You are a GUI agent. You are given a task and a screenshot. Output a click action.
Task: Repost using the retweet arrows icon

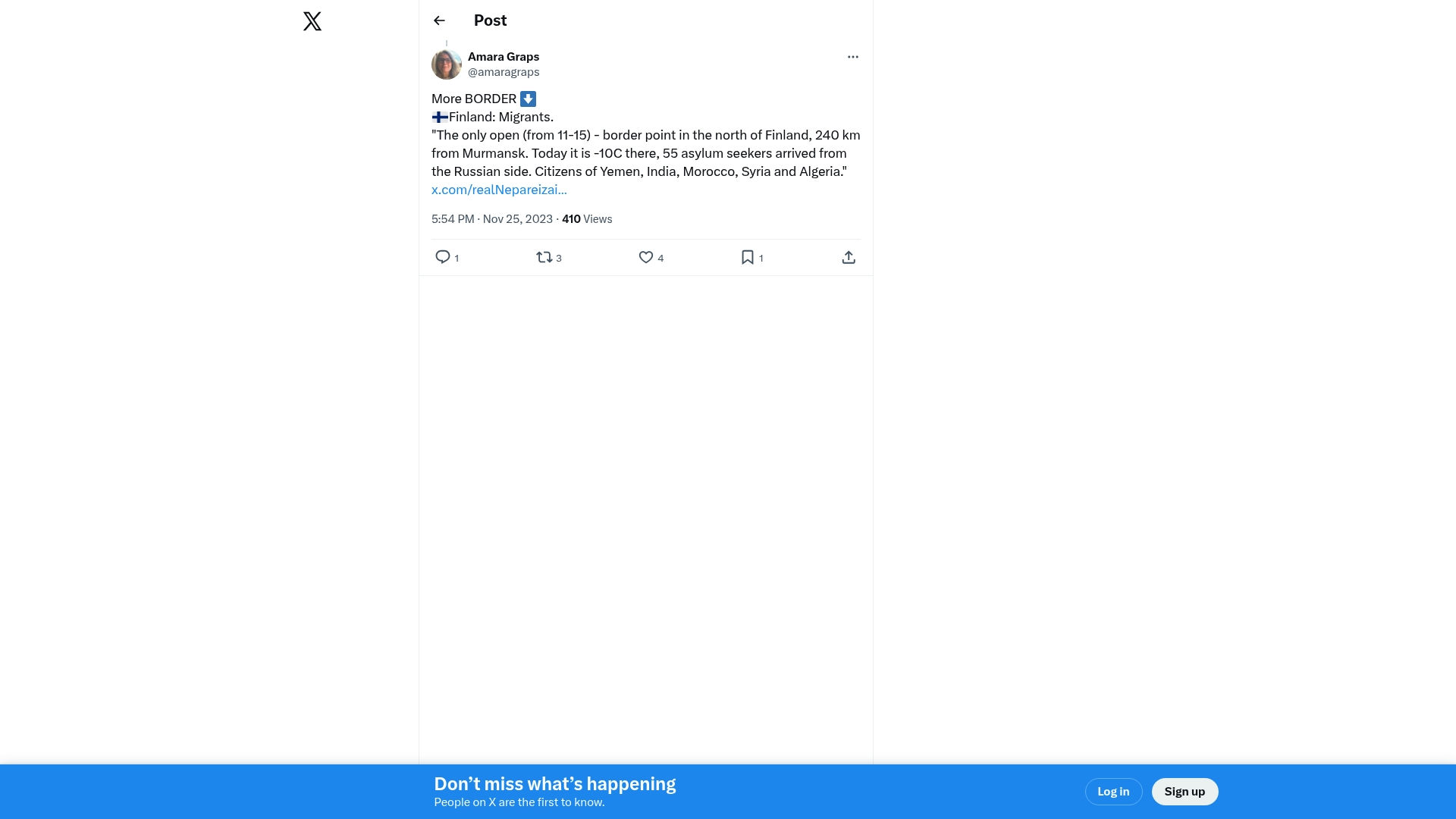click(x=544, y=257)
